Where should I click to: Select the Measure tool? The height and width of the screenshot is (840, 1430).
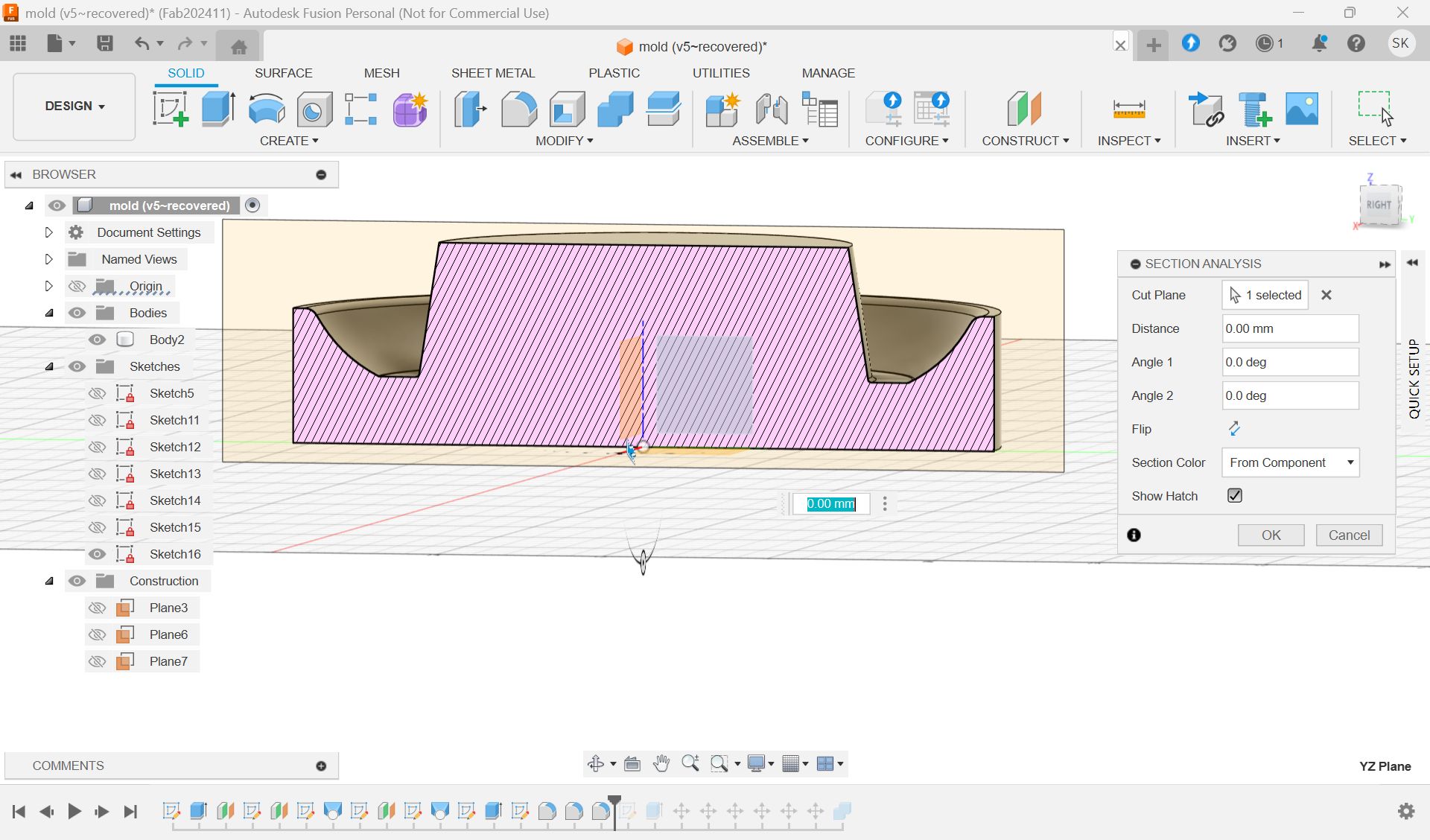[1128, 109]
